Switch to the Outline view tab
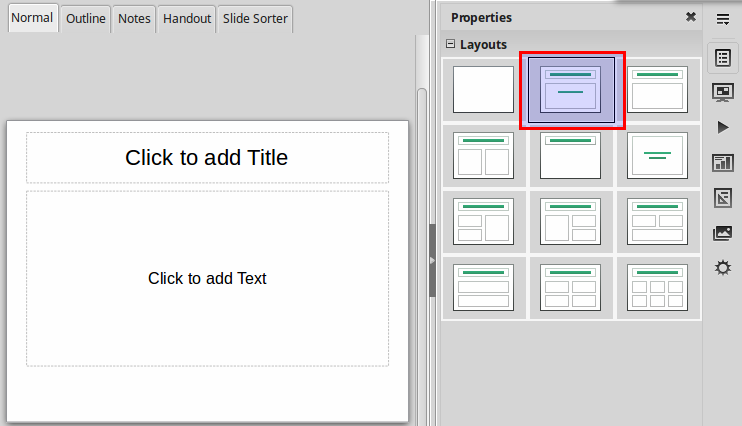The height and width of the screenshot is (426, 742). click(x=85, y=19)
